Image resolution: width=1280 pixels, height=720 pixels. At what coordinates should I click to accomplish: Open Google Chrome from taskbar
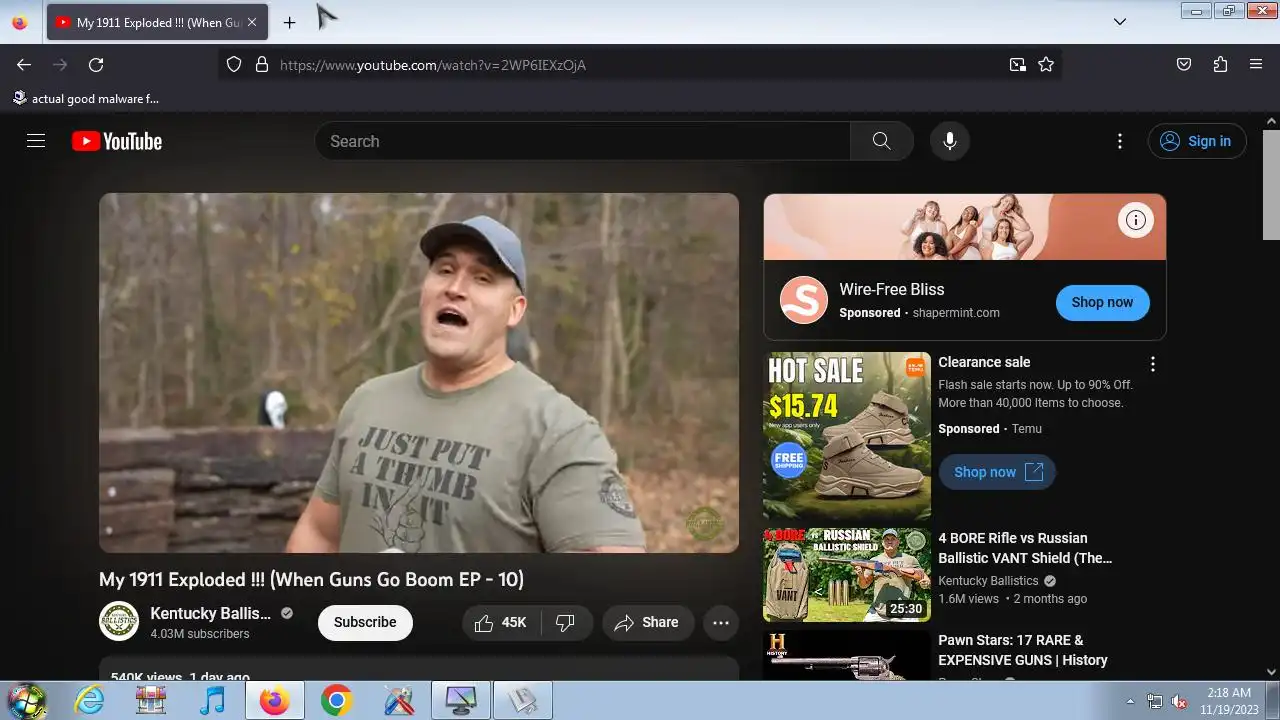click(336, 701)
